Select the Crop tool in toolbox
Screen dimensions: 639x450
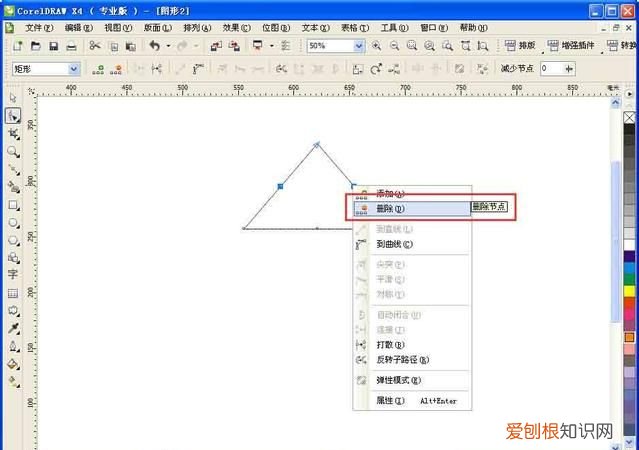click(13, 134)
